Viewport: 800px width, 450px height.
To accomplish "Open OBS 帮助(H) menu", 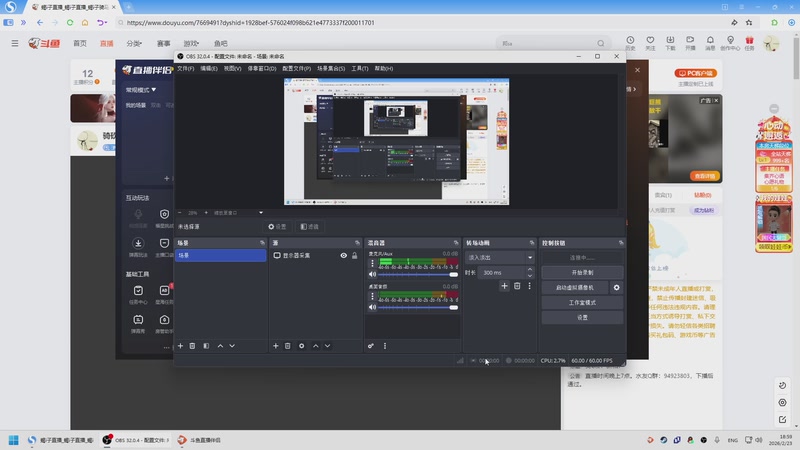I will pos(384,68).
